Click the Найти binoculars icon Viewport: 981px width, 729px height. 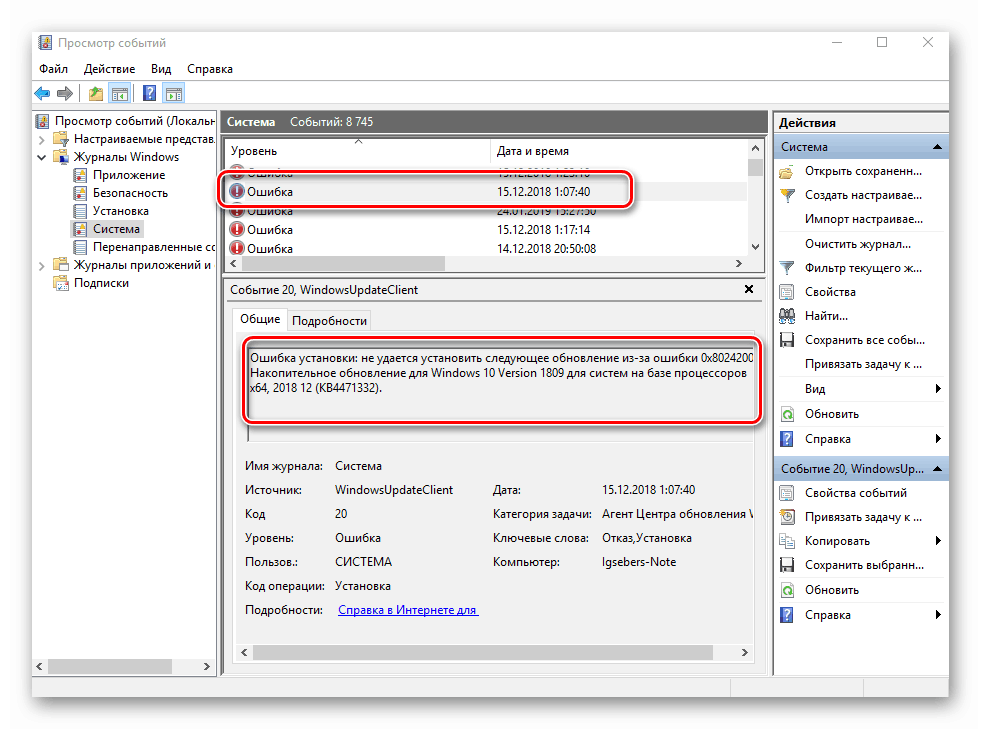click(x=787, y=316)
